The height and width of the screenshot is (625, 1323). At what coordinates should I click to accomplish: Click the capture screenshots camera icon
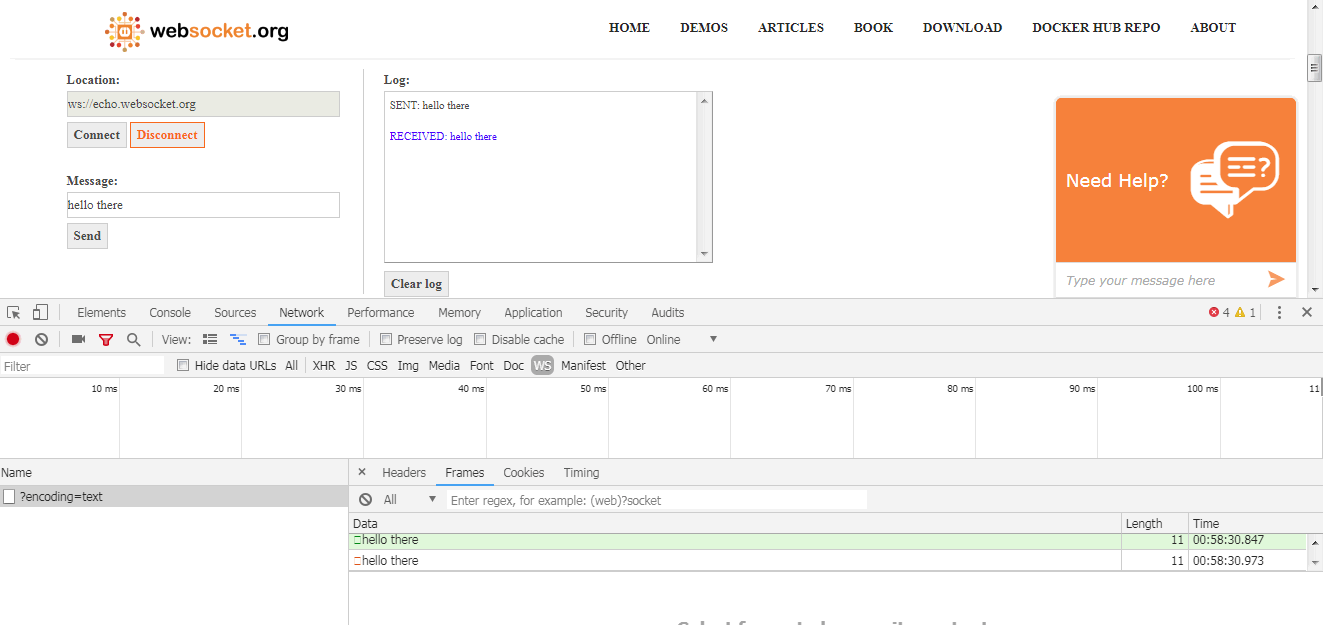[78, 340]
